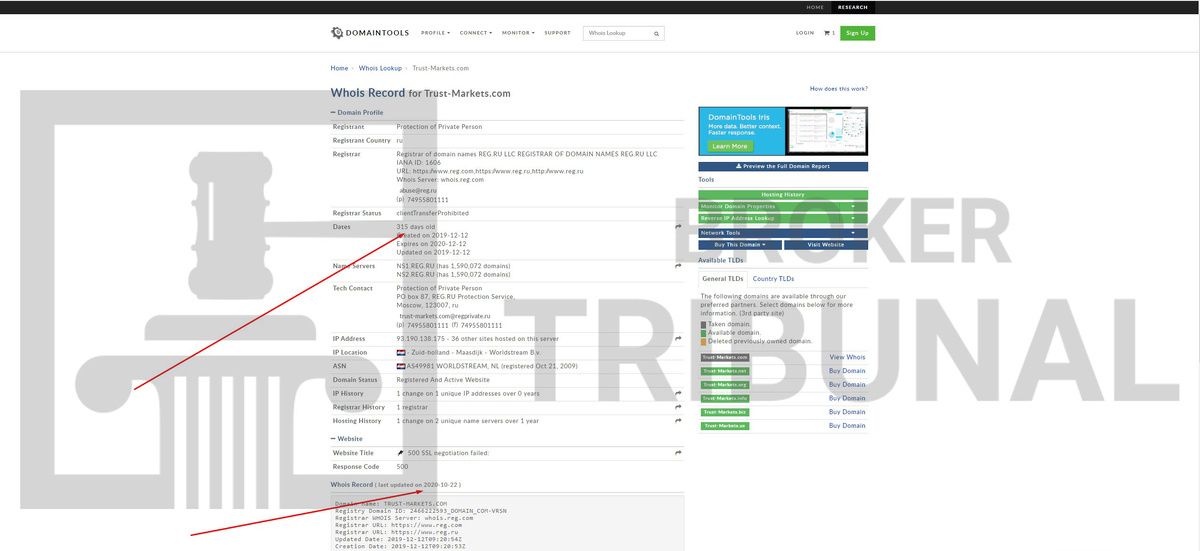Open the Profile dropdown menu
Screen dimensions: 1200x551
435,33
